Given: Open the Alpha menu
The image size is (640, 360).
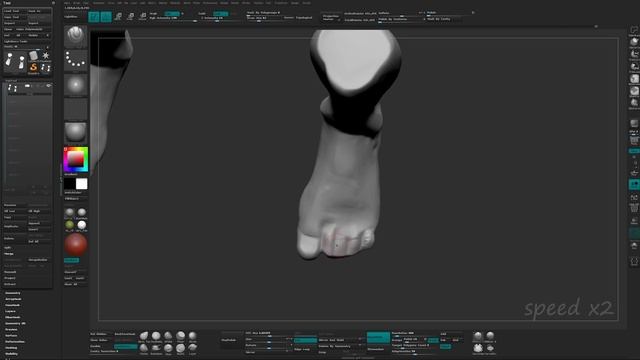Looking at the screenshot, I should coord(67,3).
